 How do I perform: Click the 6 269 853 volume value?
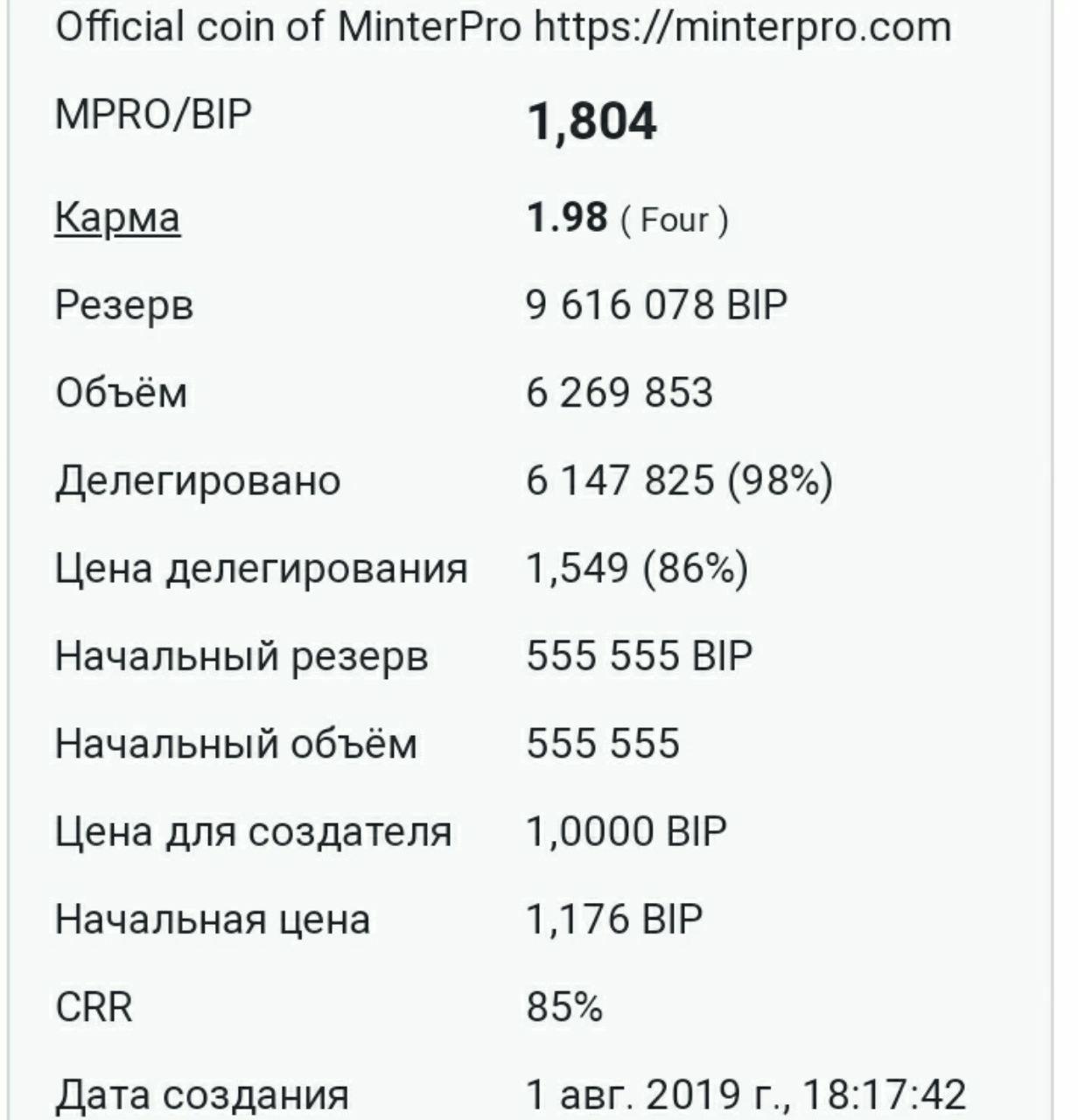click(619, 393)
